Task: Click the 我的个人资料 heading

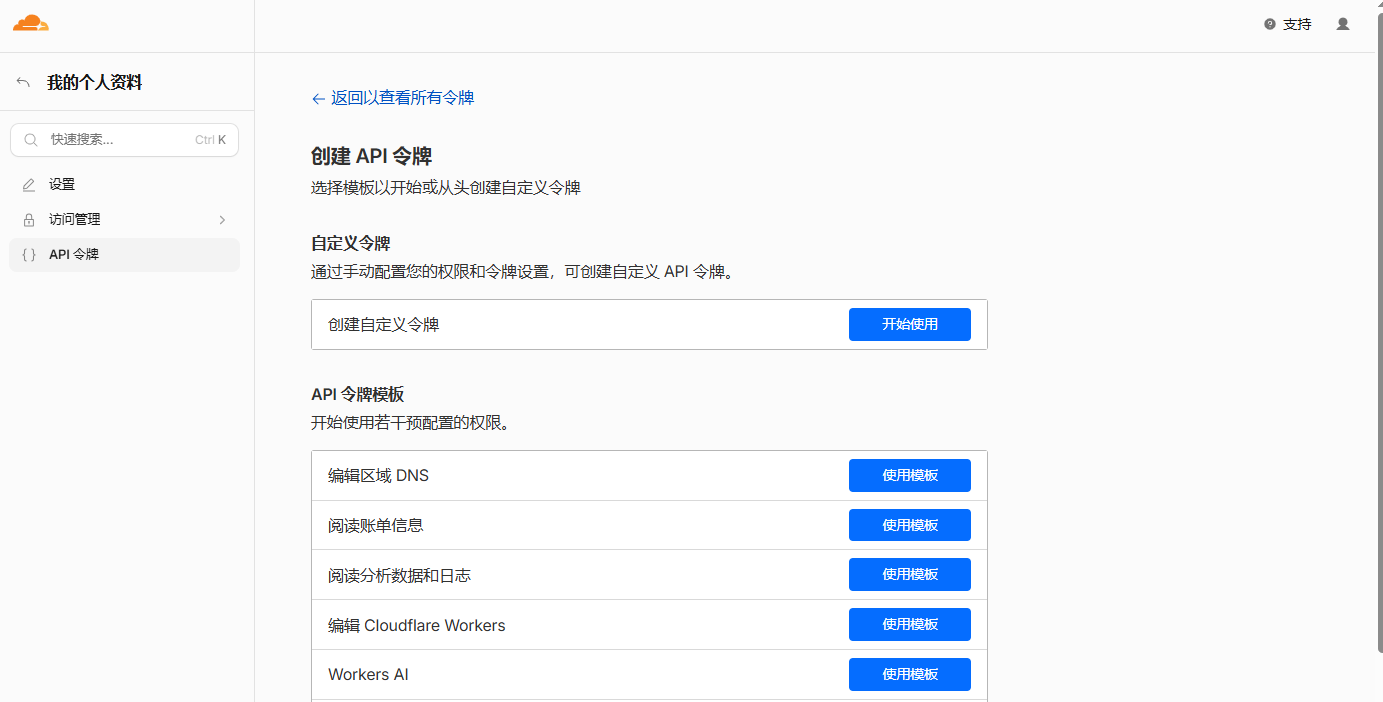Action: [x=95, y=82]
